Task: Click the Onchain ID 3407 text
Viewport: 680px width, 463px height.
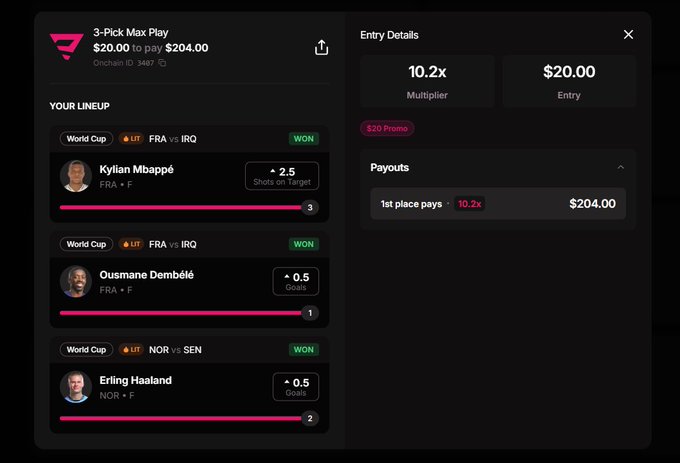Action: click(x=124, y=63)
